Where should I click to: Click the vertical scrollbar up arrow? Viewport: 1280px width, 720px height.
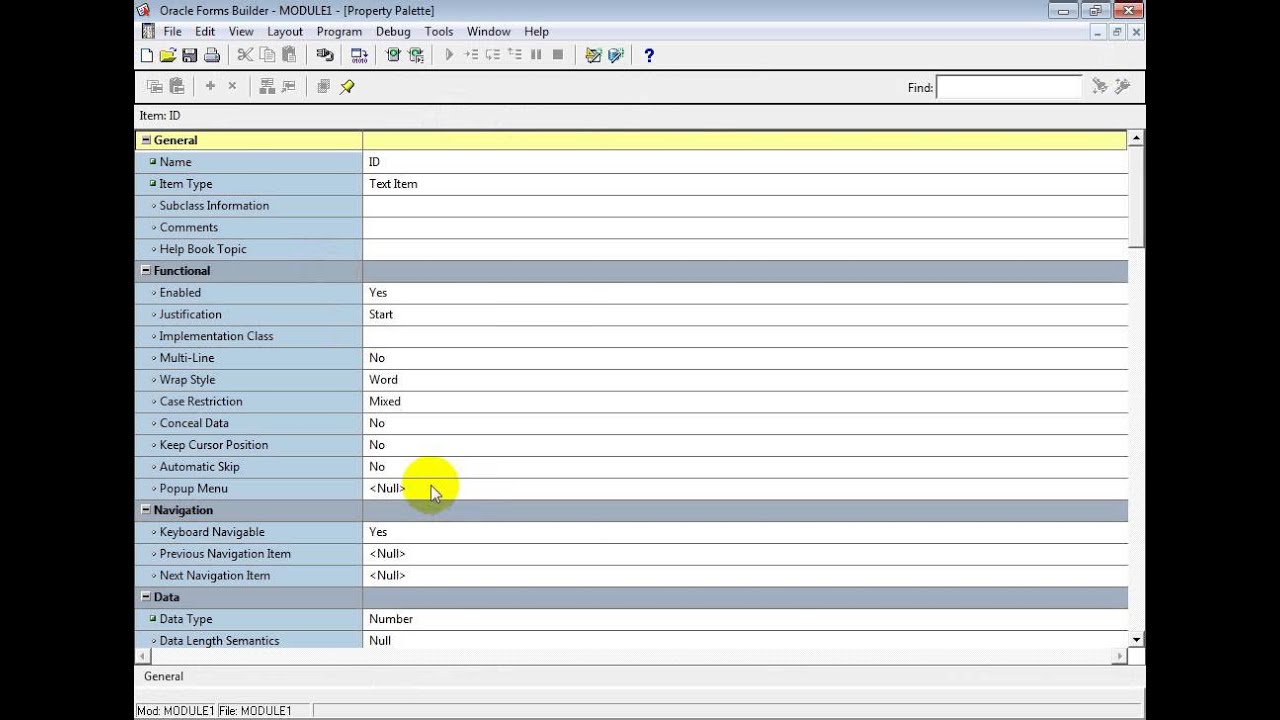pos(1137,138)
